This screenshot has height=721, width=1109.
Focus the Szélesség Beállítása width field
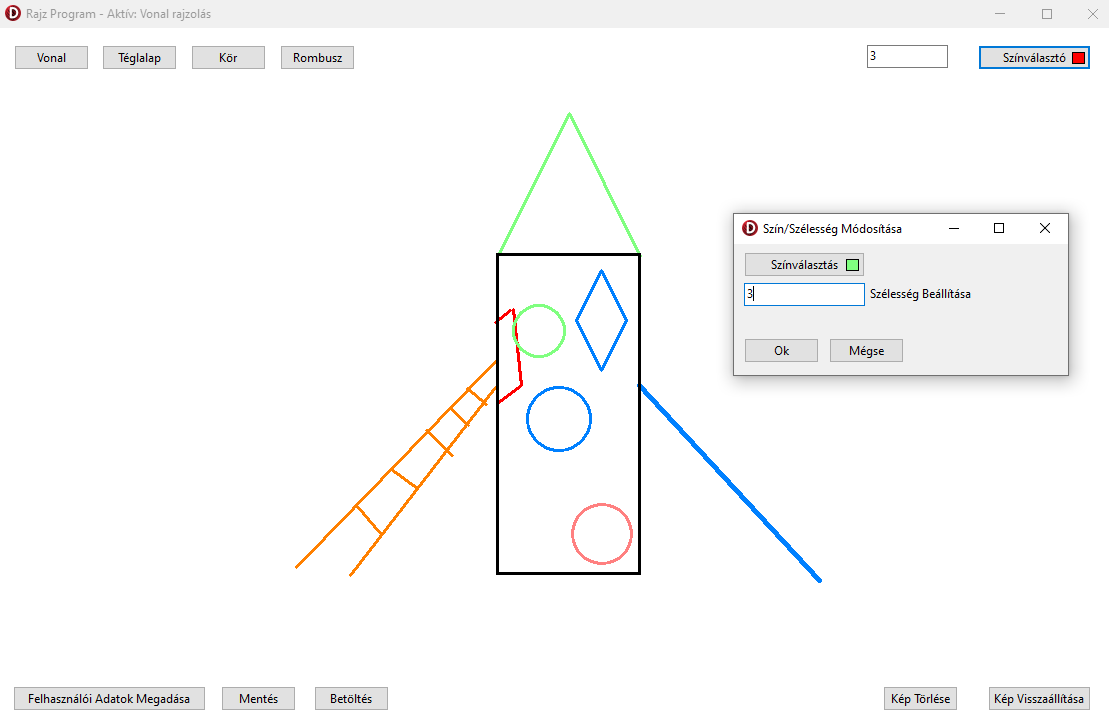[804, 294]
